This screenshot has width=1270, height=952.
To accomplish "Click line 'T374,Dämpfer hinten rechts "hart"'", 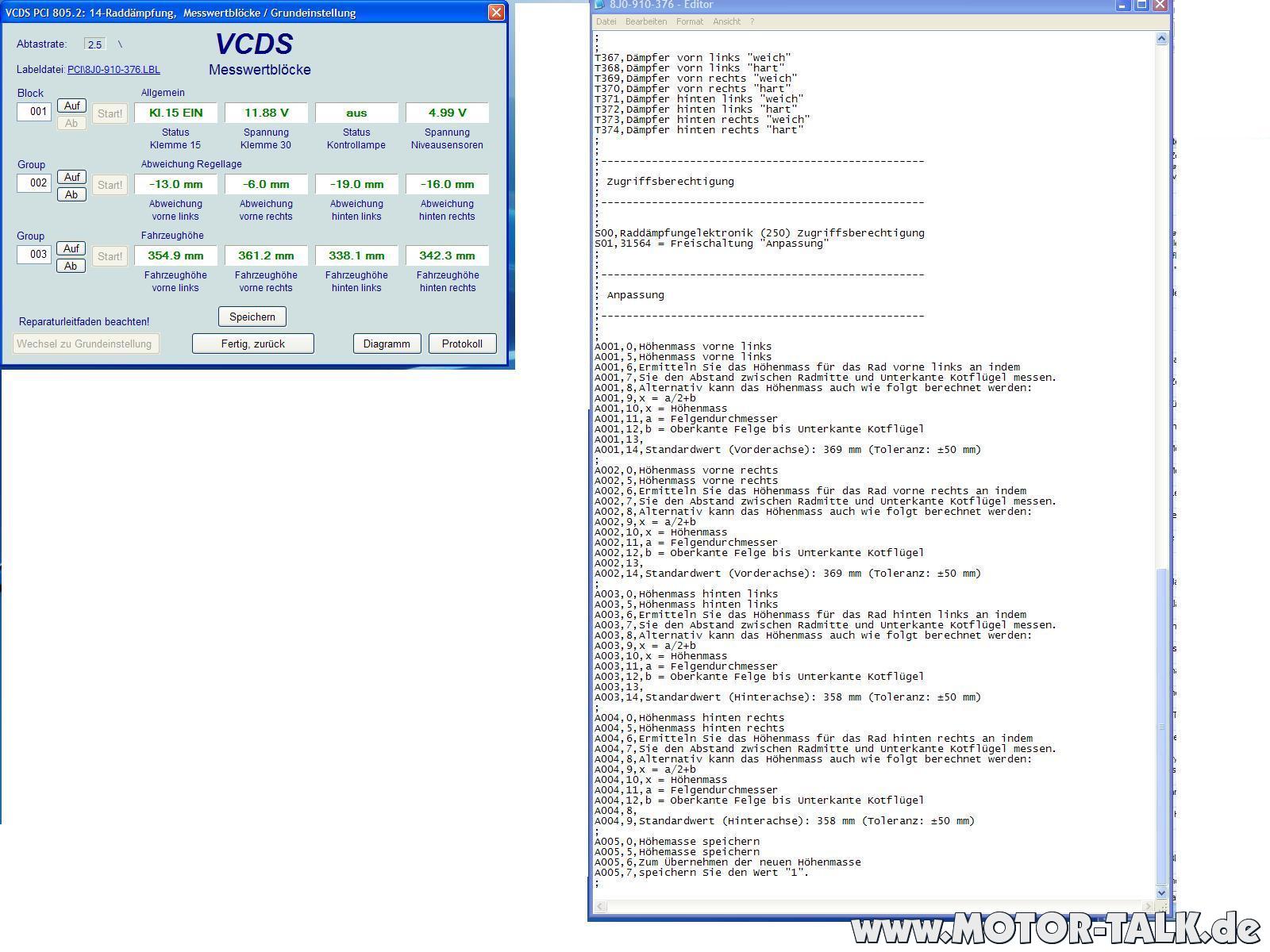I will (698, 130).
